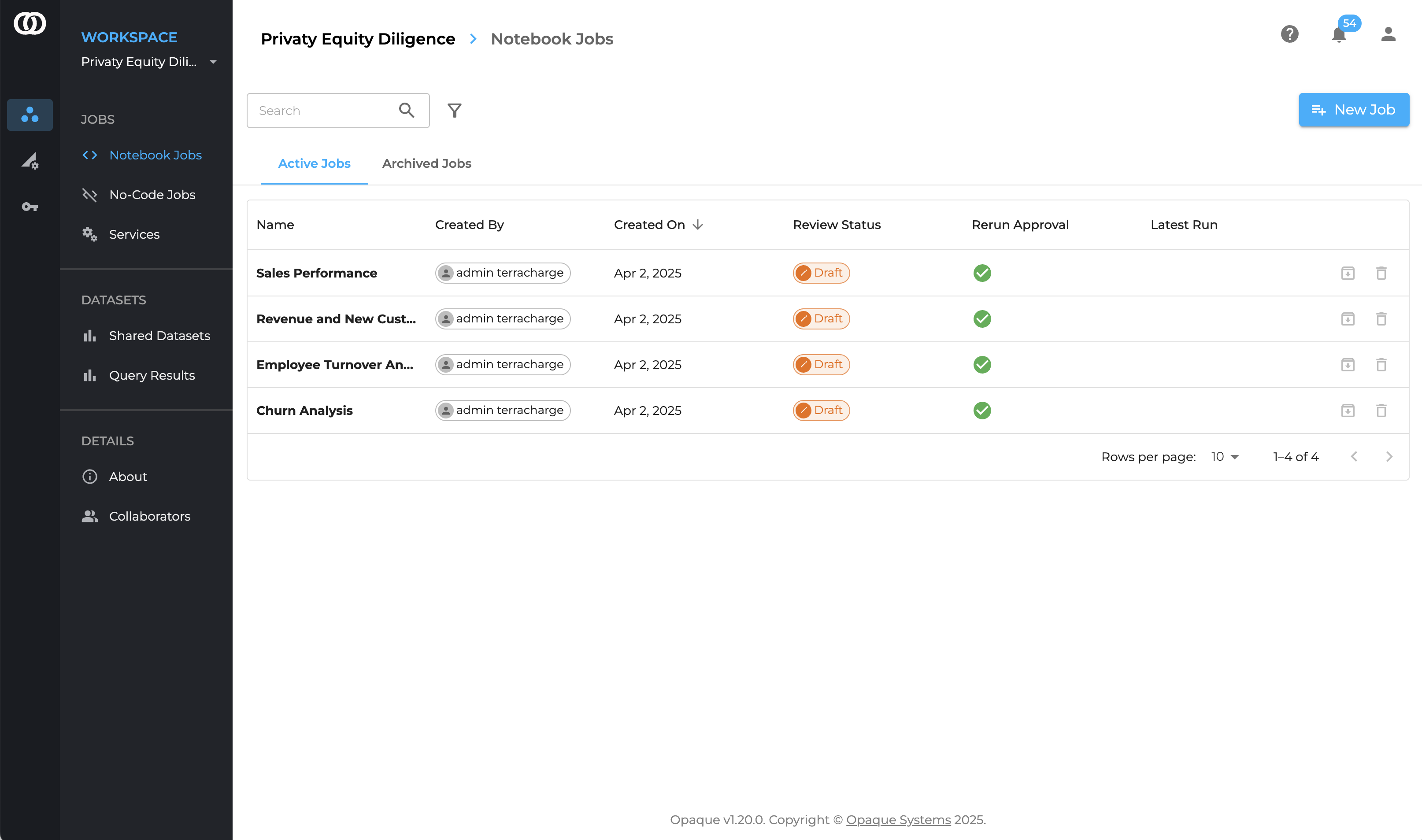Open the filter funnel icon
Image resolution: width=1422 pixels, height=840 pixels.
tap(454, 111)
